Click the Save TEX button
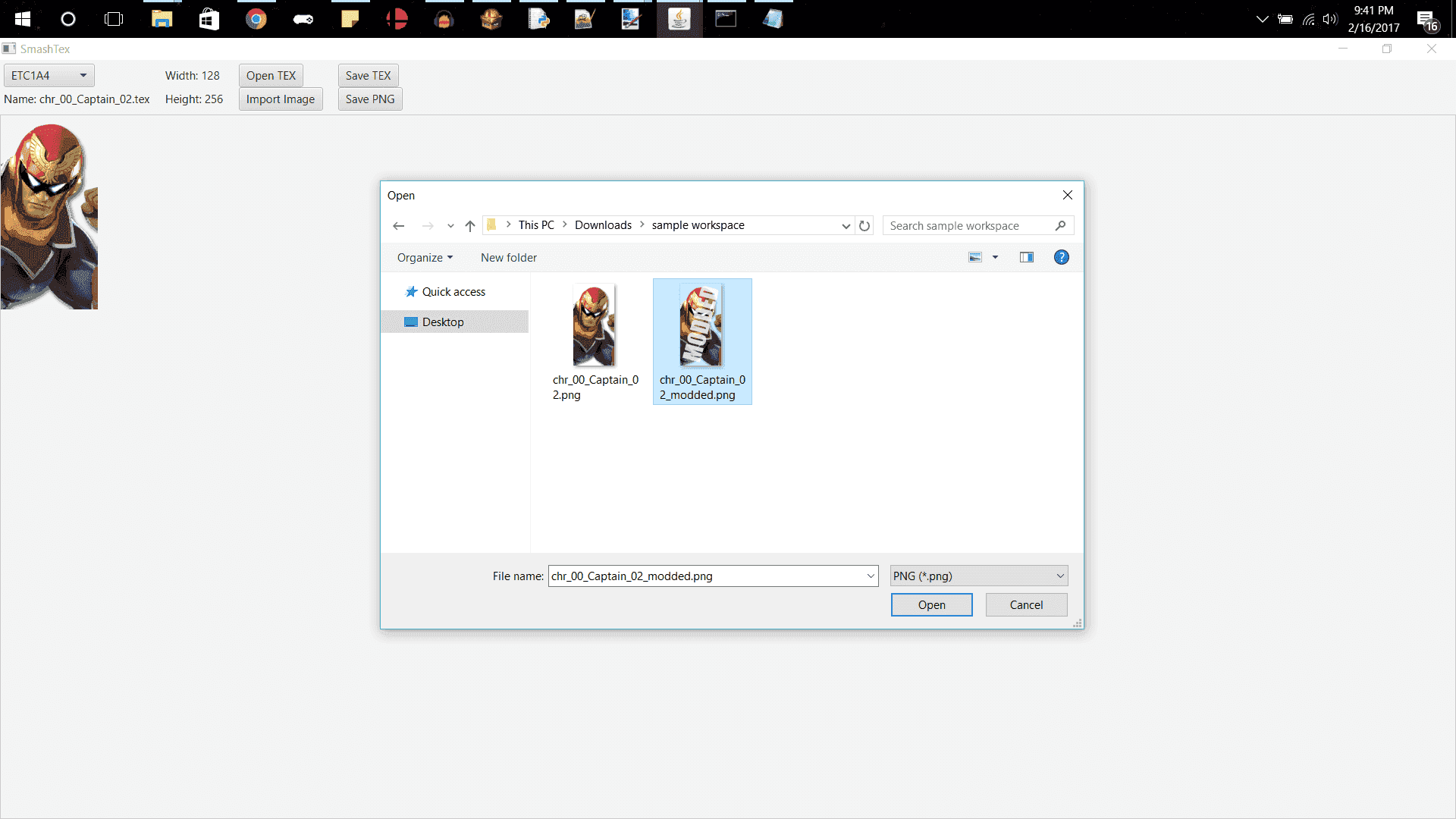The width and height of the screenshot is (1456, 819). click(x=368, y=76)
